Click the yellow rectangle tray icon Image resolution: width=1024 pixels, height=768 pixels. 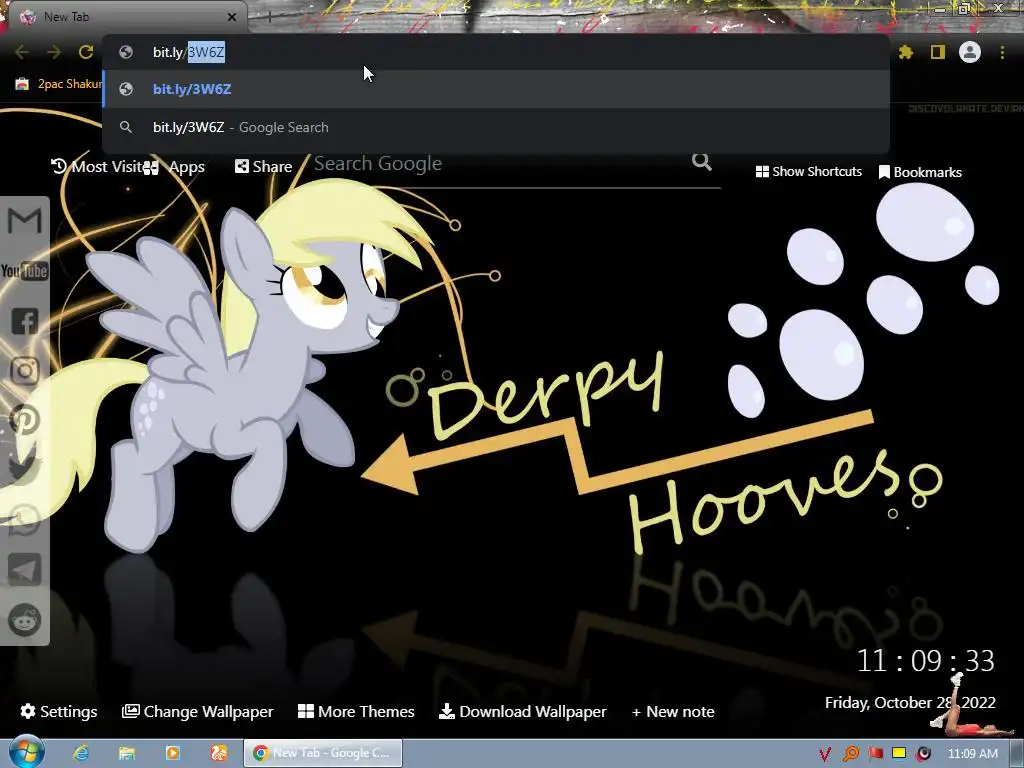pos(899,754)
